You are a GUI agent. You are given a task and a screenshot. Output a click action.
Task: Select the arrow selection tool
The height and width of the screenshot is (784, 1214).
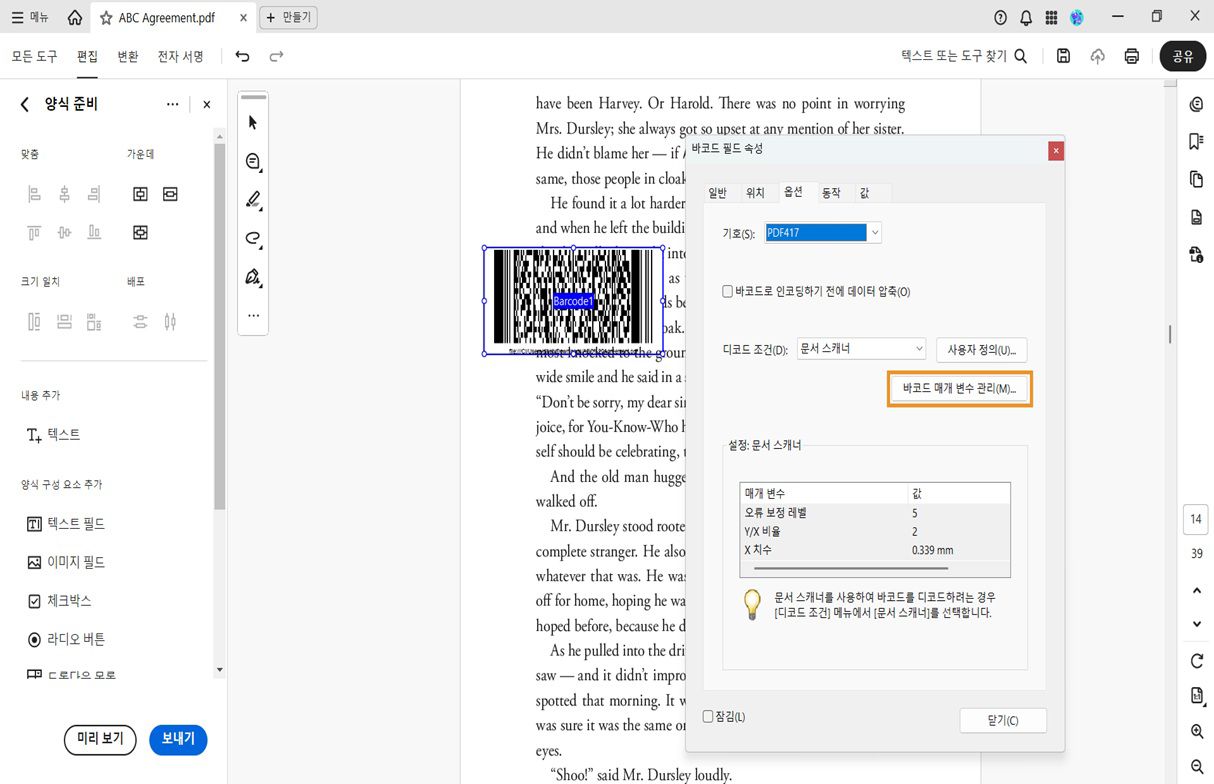(x=253, y=122)
